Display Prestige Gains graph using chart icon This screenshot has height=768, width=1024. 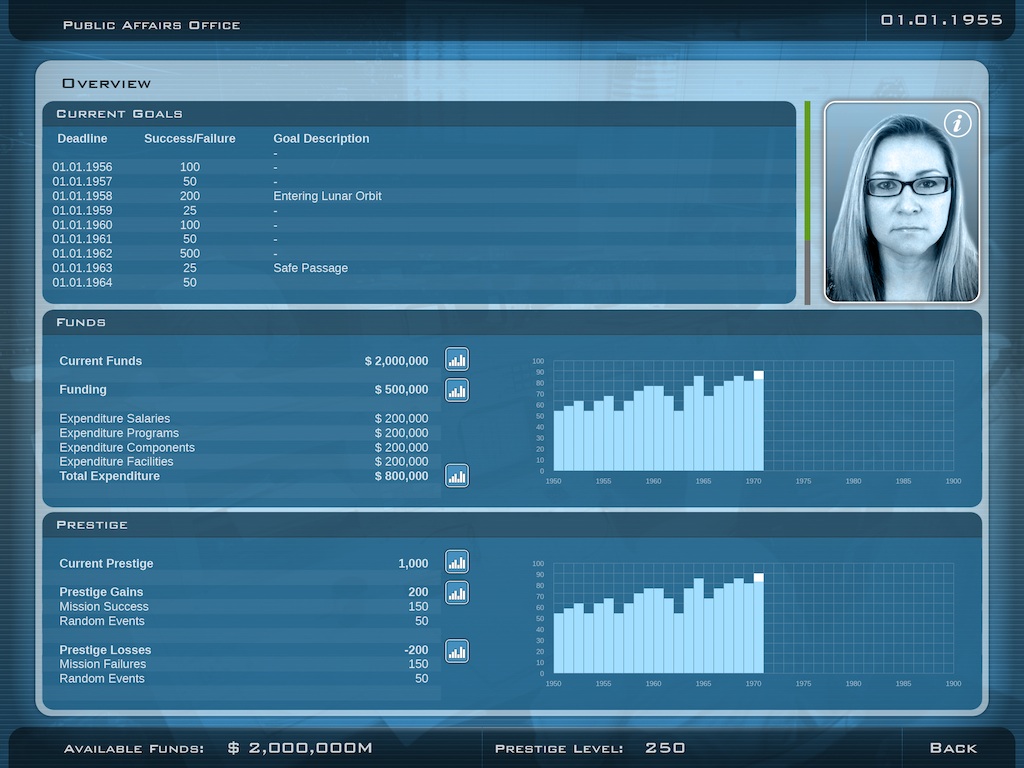pos(457,592)
